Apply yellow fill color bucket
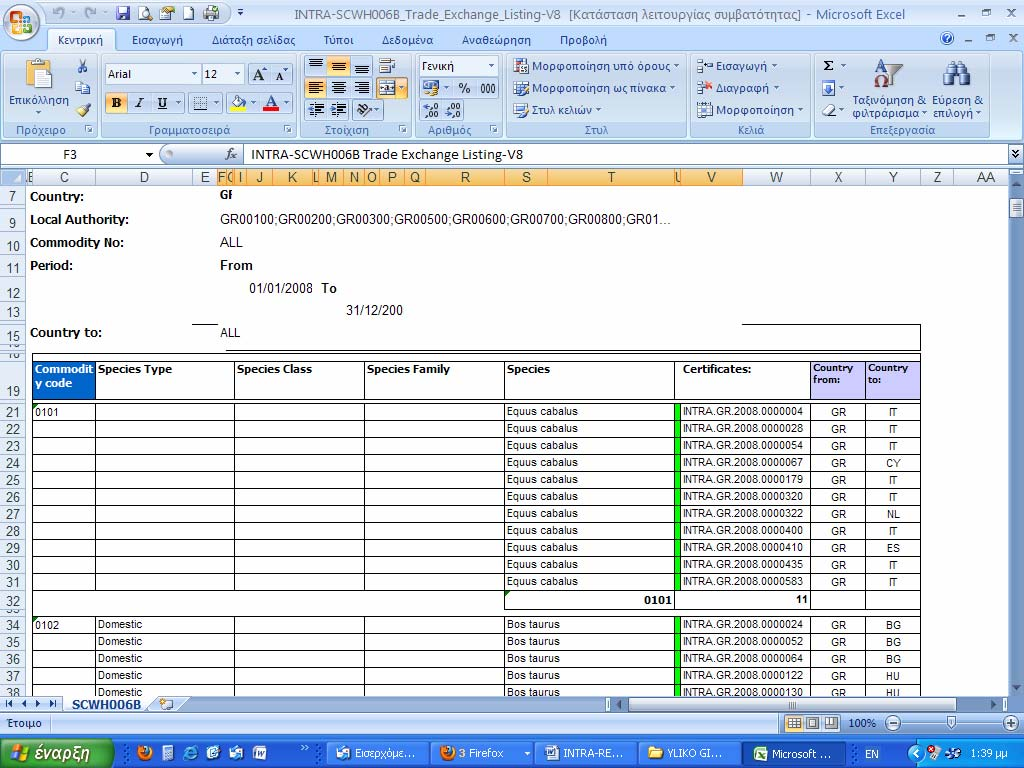1024x768 pixels. pos(238,103)
